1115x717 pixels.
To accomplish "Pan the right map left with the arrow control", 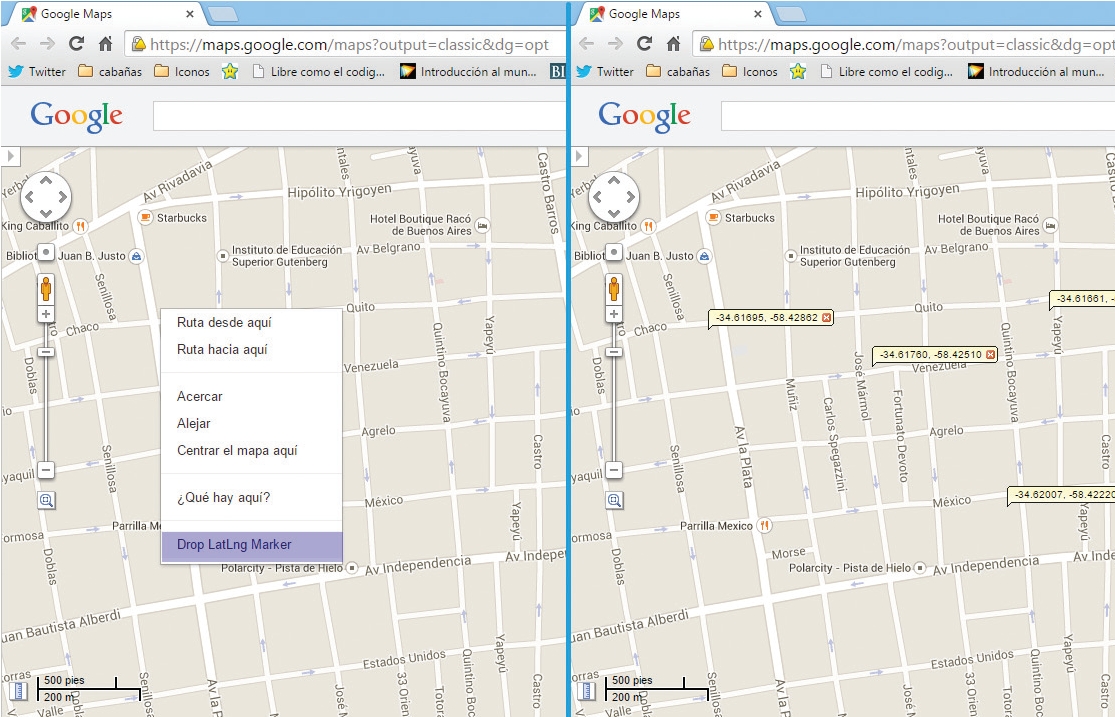I will coord(597,197).
